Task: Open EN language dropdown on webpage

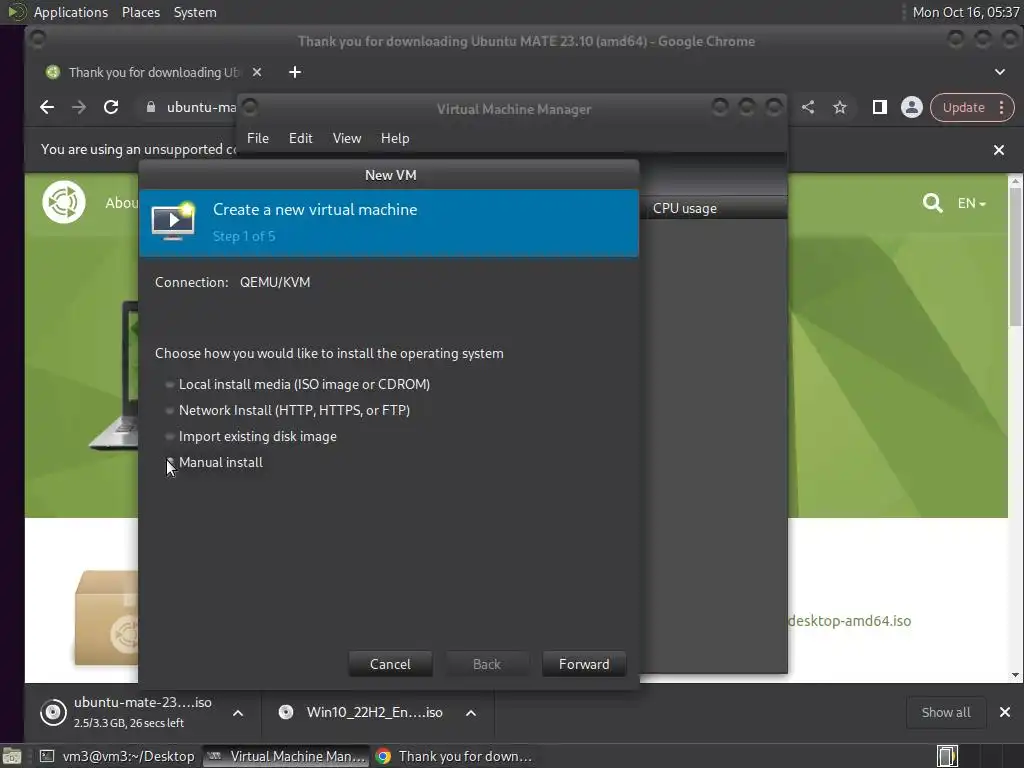Action: tap(972, 203)
